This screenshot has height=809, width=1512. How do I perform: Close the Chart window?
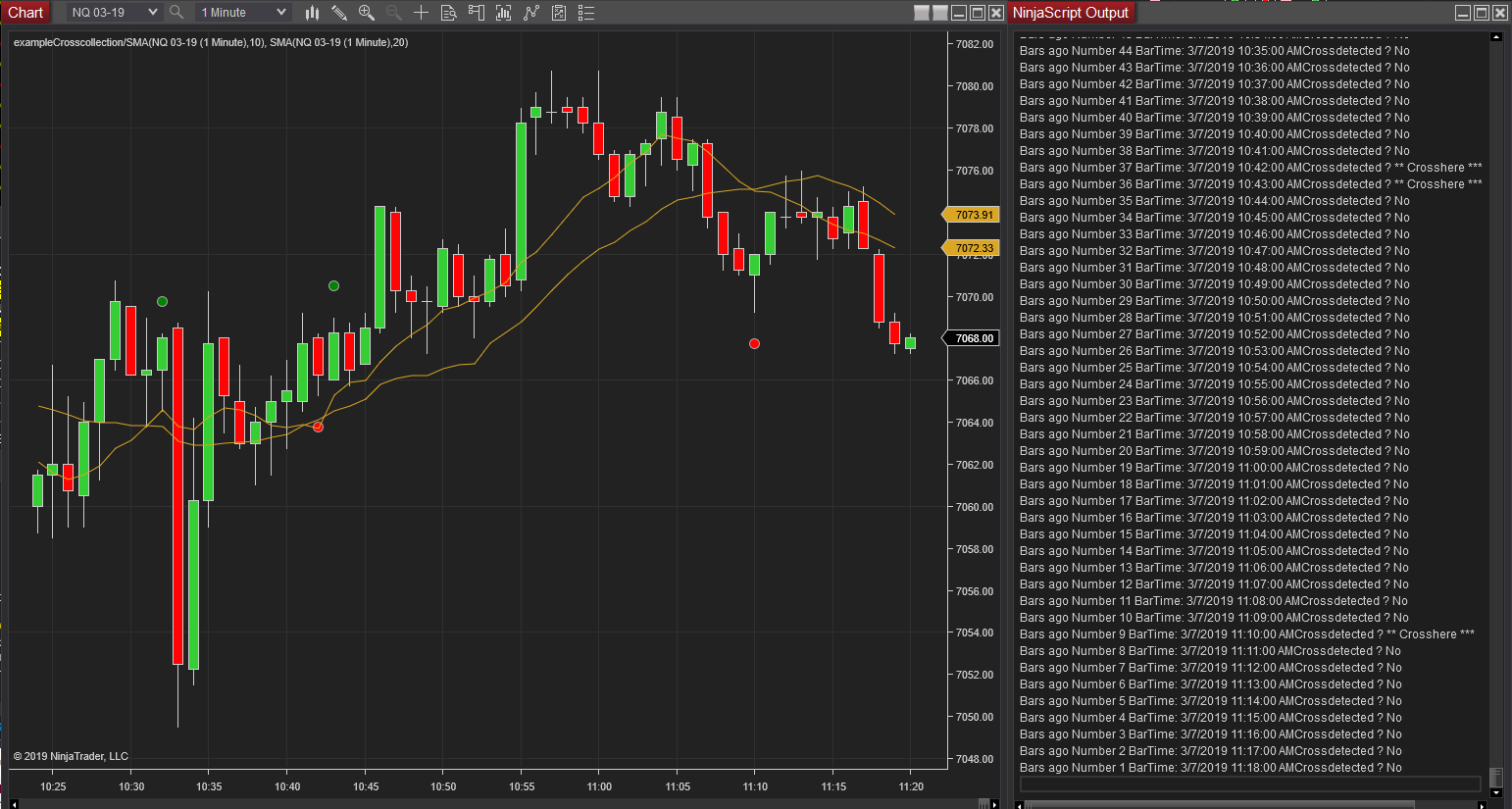(996, 13)
